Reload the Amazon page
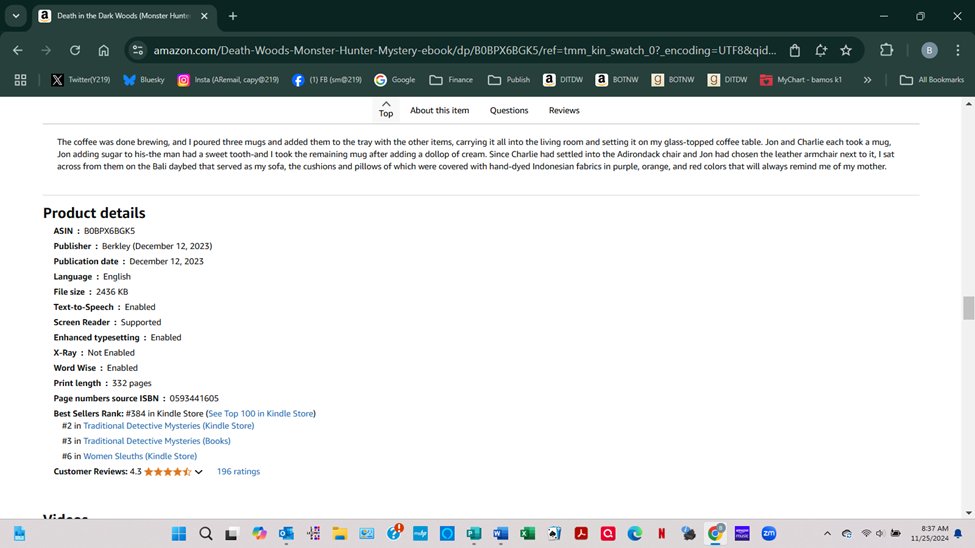 coord(75,50)
